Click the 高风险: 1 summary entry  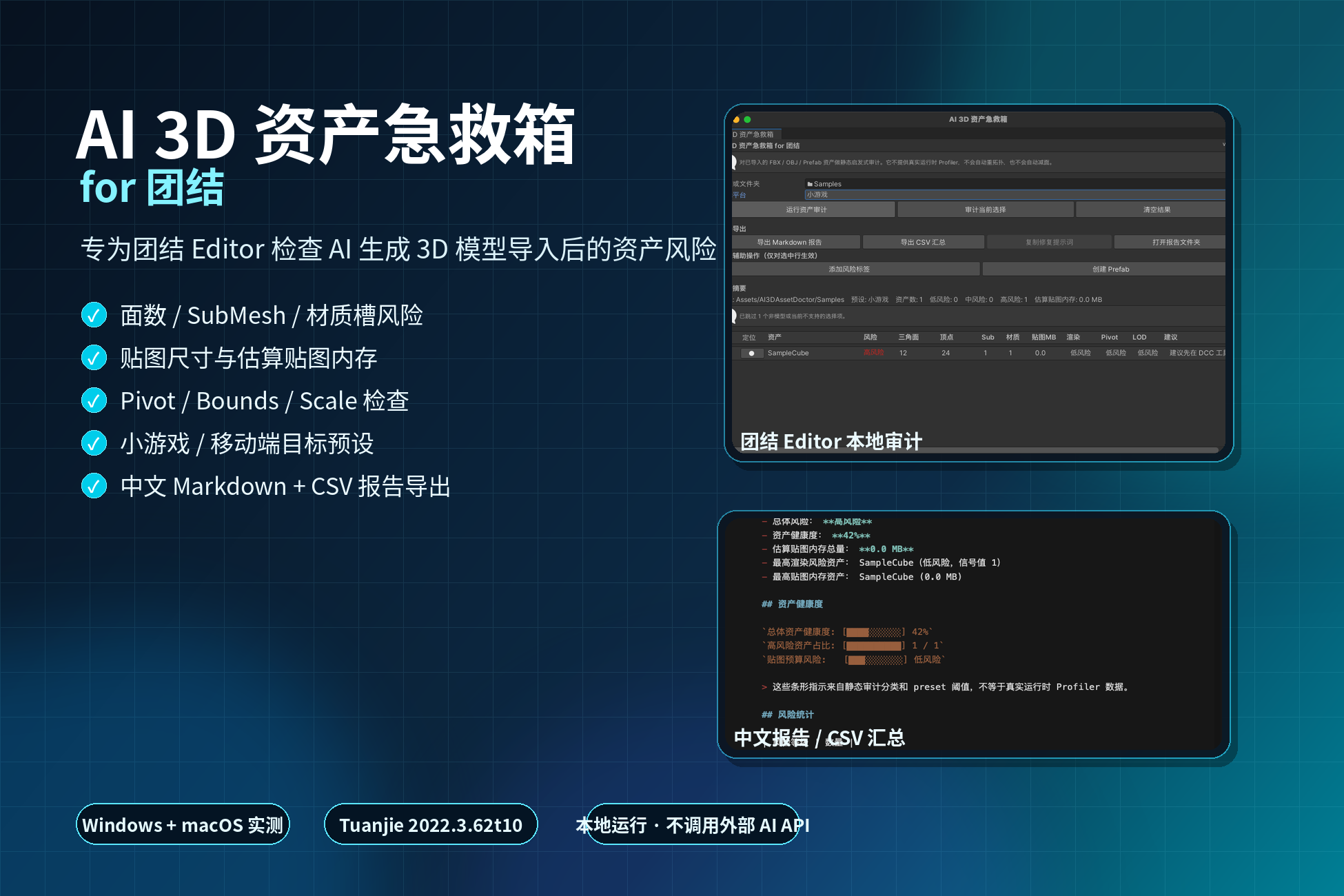[x=1014, y=300]
